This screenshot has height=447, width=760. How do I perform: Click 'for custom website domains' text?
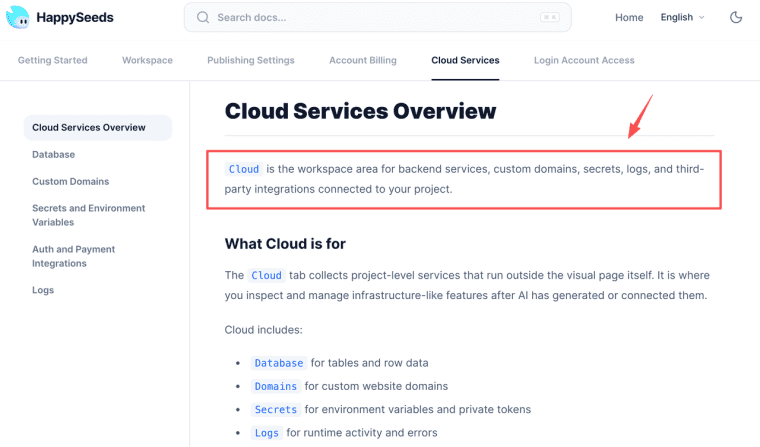coord(376,386)
